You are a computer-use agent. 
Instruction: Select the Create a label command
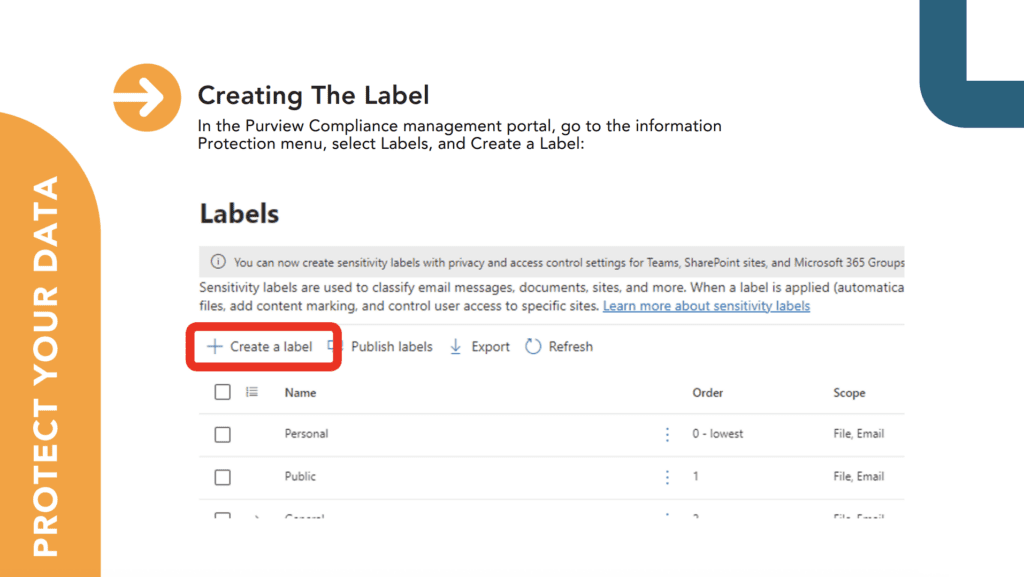(x=260, y=347)
